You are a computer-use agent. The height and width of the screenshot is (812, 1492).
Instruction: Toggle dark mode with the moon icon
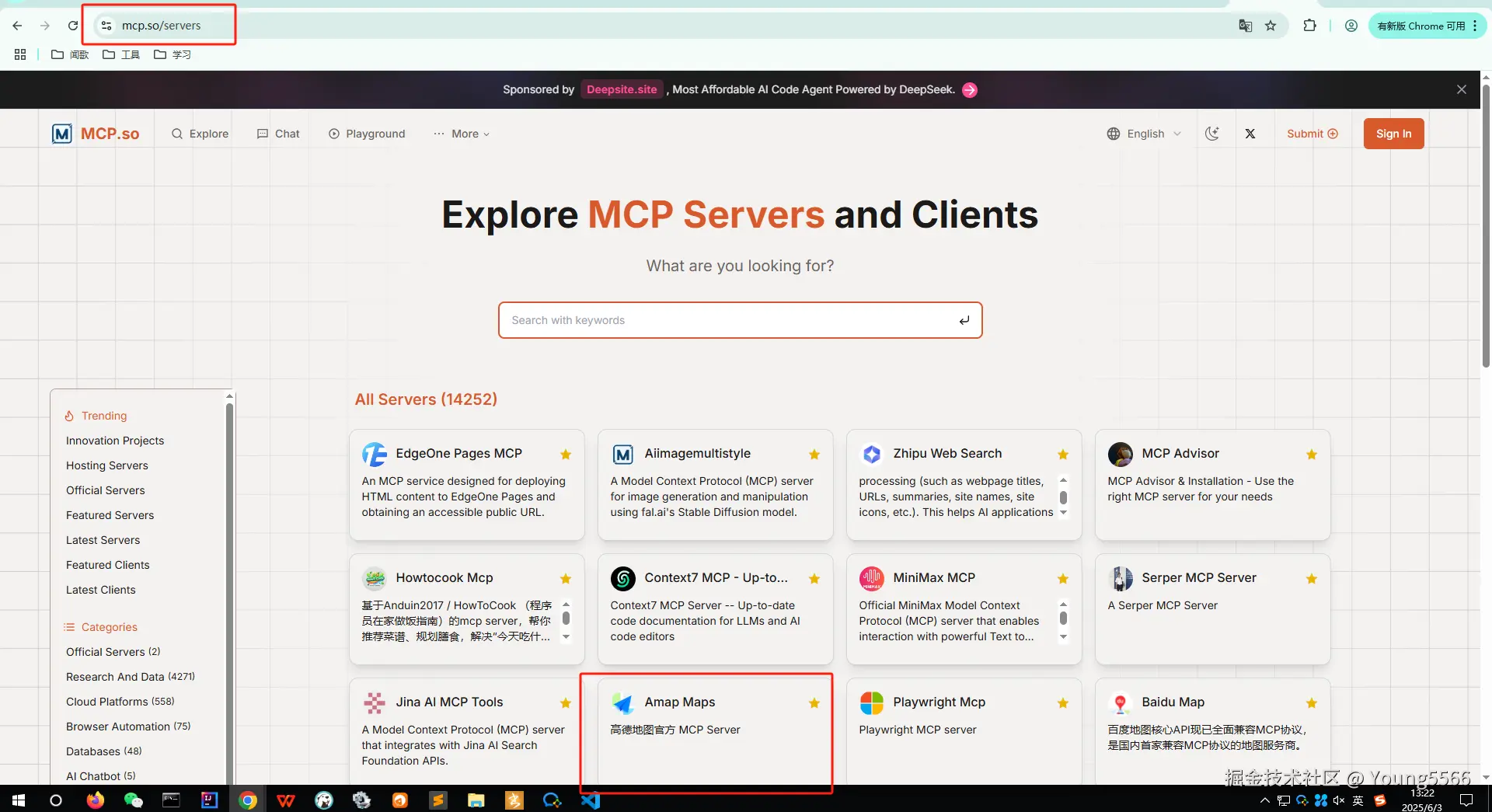coord(1212,134)
